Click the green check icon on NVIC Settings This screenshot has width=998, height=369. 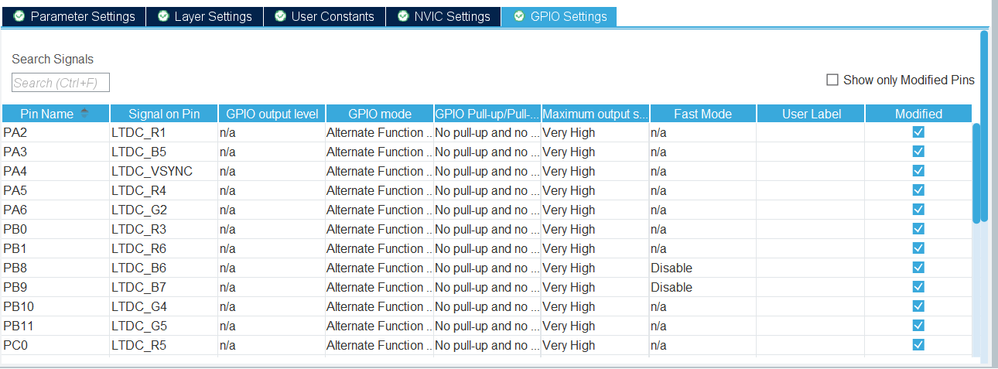pyautogui.click(x=402, y=16)
